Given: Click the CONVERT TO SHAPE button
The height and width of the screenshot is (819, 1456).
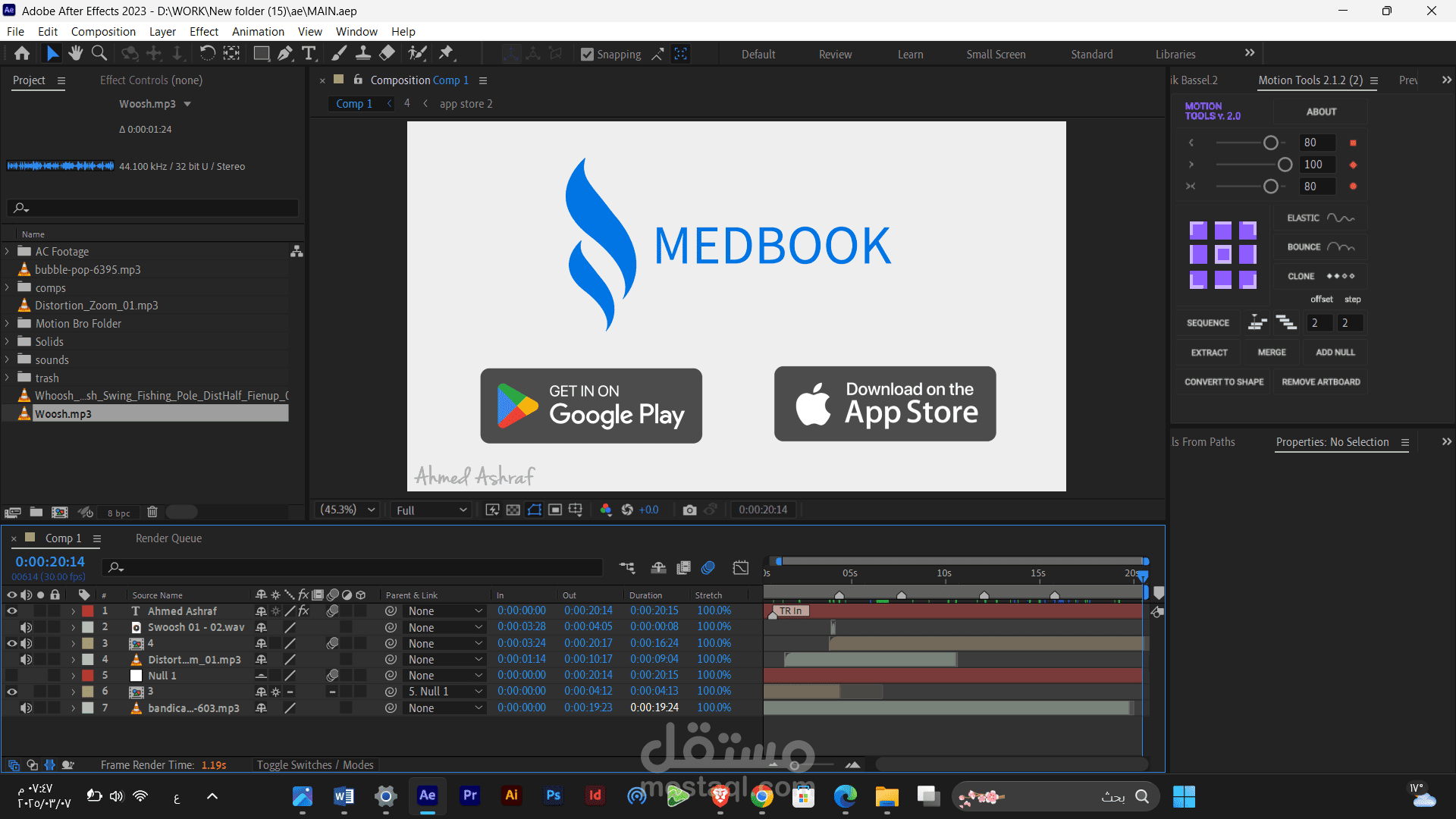Looking at the screenshot, I should [1224, 382].
